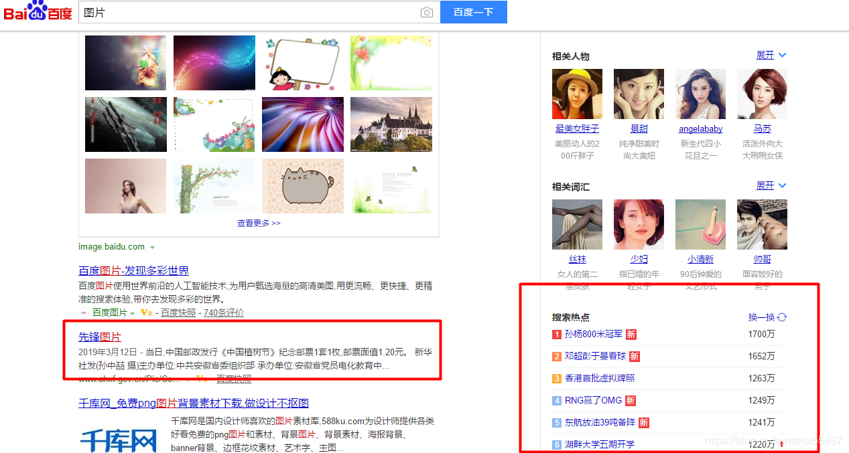Open angelababy name link
849x453 pixels.
701,129
